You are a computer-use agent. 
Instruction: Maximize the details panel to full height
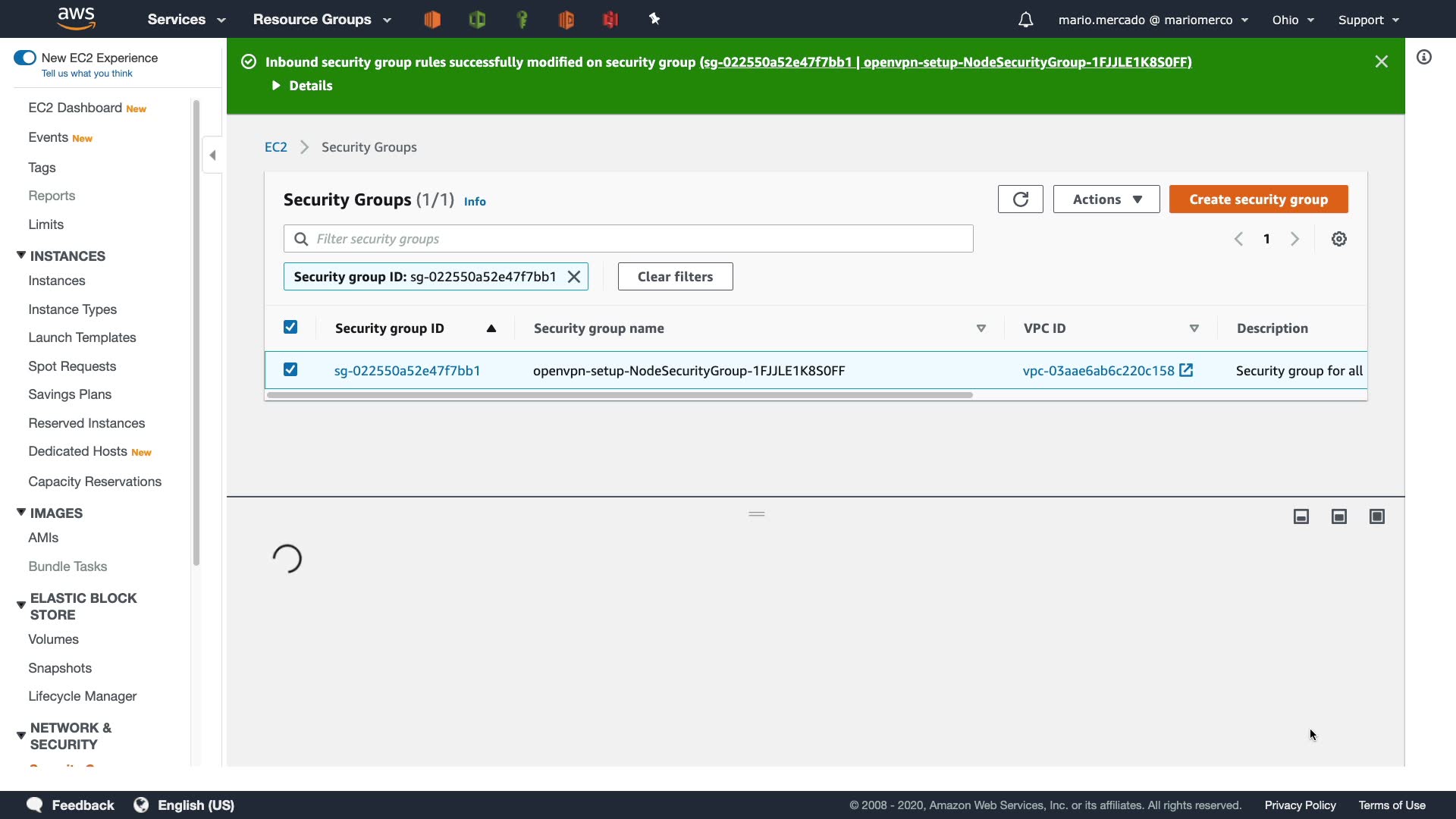tap(1376, 516)
